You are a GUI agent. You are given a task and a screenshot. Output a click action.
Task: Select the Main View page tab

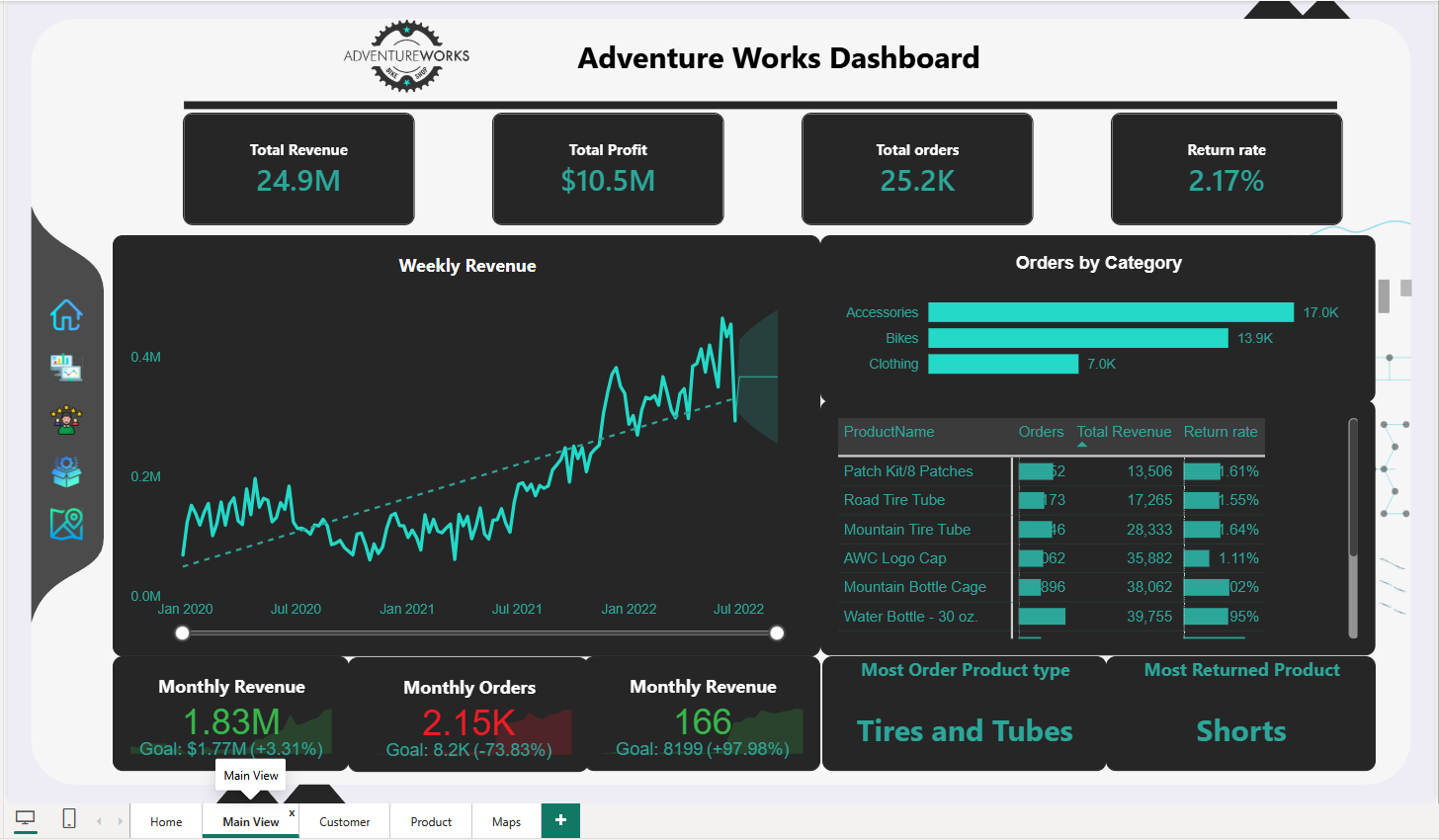point(251,821)
